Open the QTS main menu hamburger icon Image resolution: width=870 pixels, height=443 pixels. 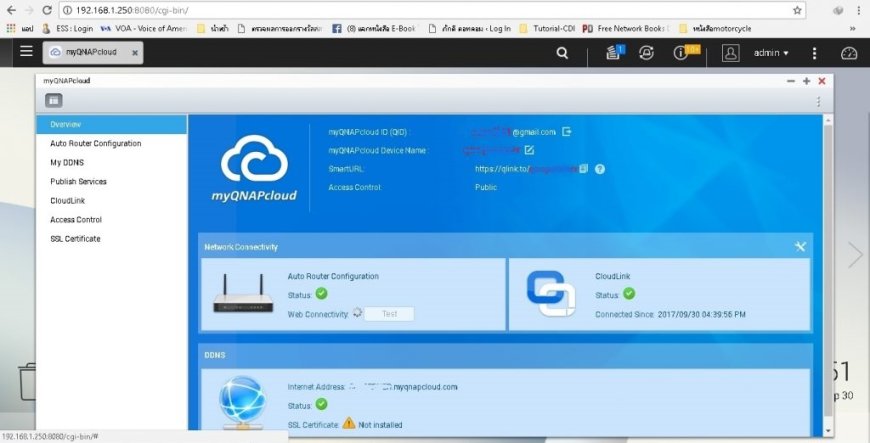point(26,52)
